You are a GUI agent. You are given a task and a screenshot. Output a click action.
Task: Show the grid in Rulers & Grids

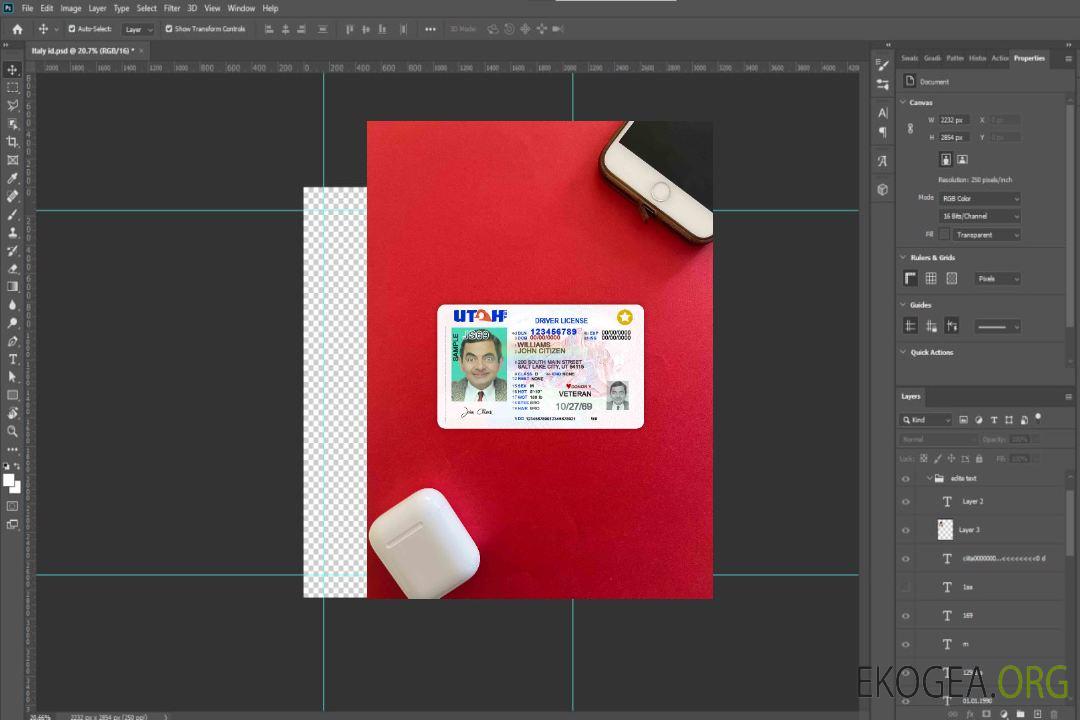[931, 279]
